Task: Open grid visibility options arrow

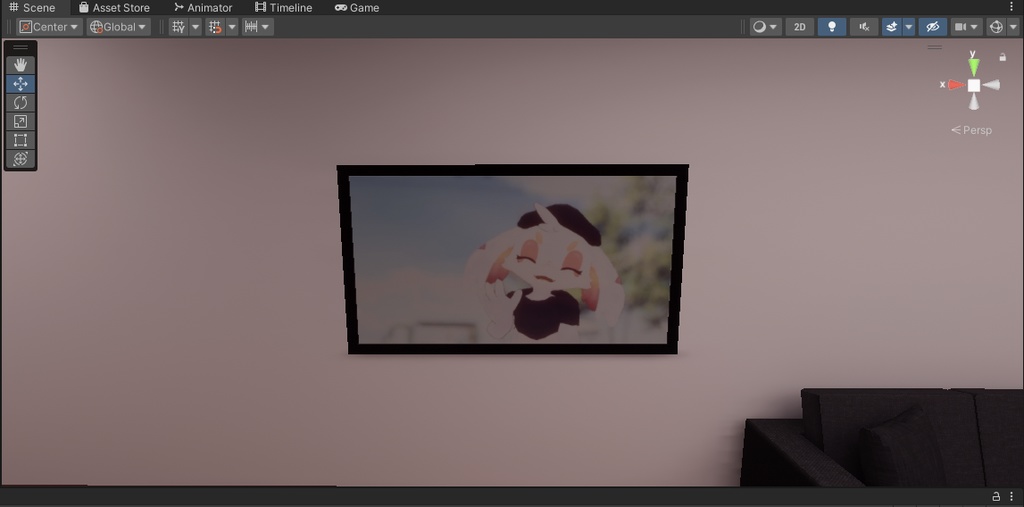Action: click(x=195, y=27)
